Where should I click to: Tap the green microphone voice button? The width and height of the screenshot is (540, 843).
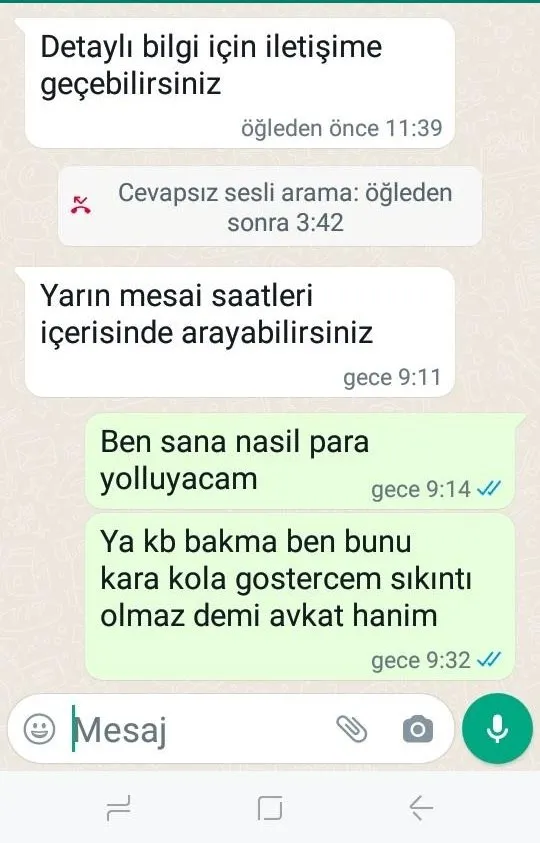click(x=497, y=728)
